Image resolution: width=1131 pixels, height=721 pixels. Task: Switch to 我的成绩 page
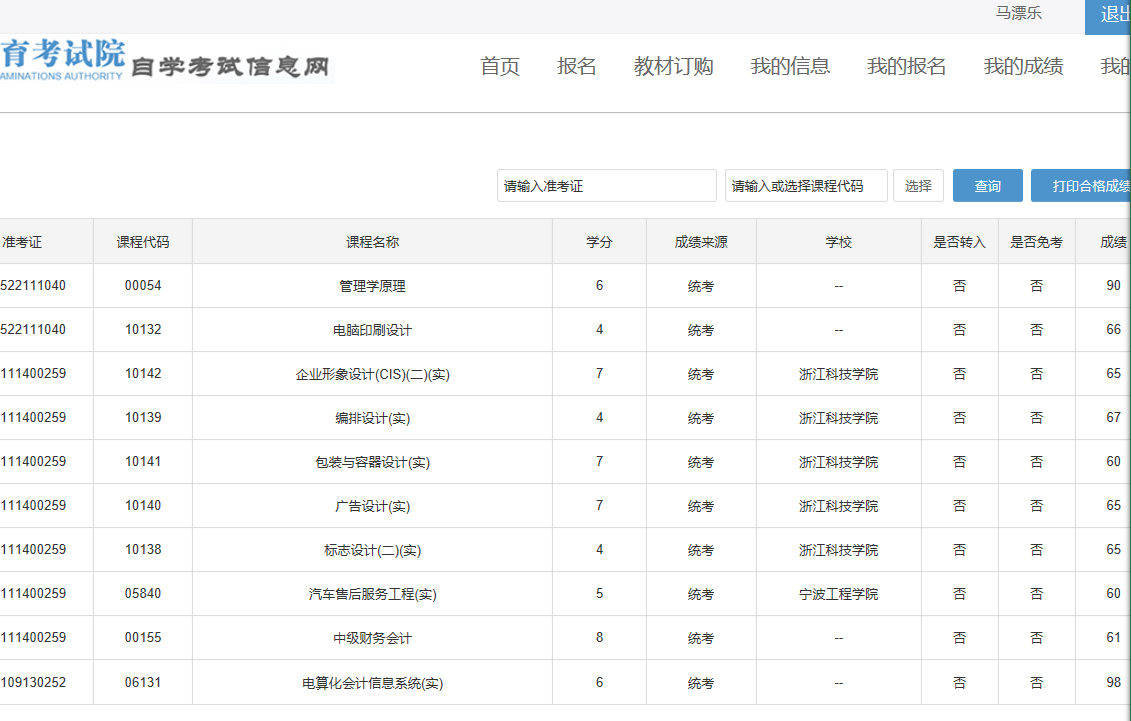pyautogui.click(x=1023, y=66)
